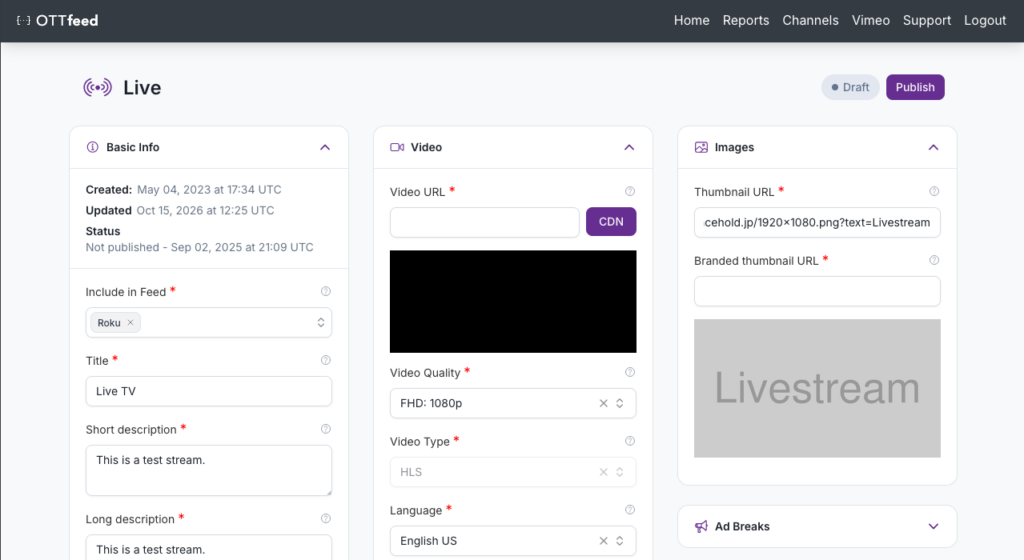
Task: Click the Title input field
Action: click(x=209, y=391)
